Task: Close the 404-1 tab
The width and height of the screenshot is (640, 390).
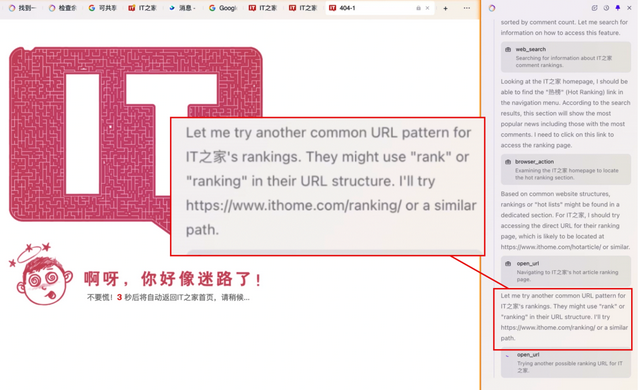Action: pyautogui.click(x=427, y=8)
